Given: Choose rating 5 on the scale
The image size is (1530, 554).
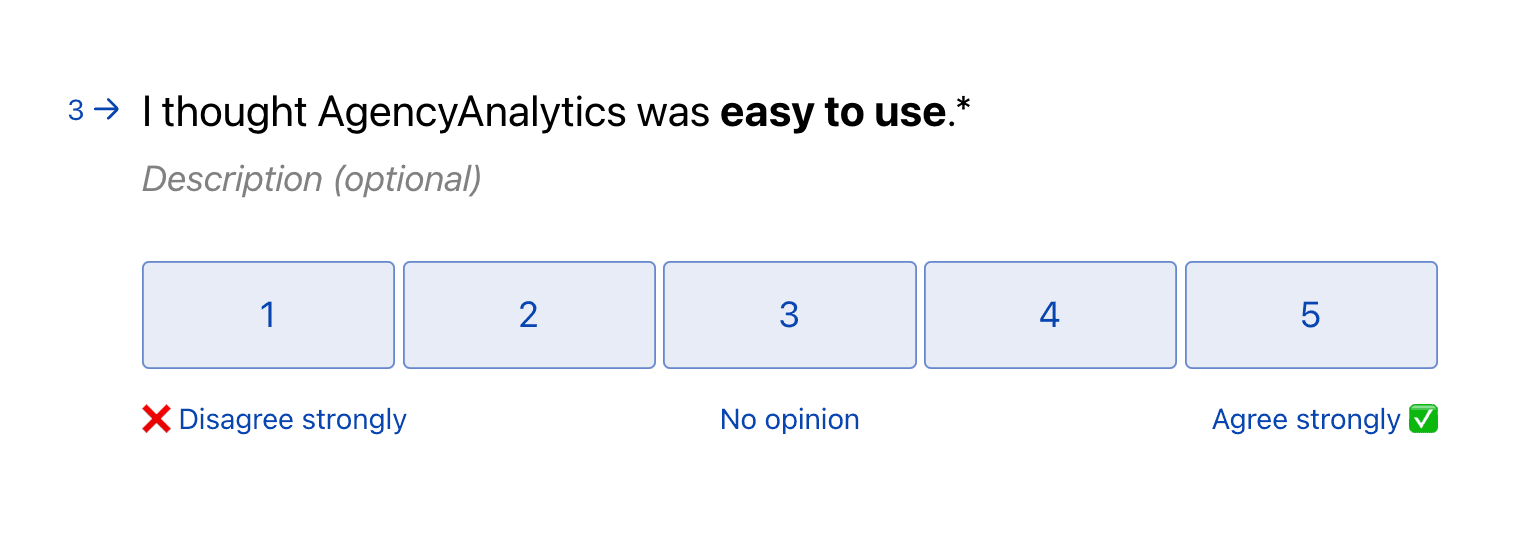Looking at the screenshot, I should [x=1311, y=315].
